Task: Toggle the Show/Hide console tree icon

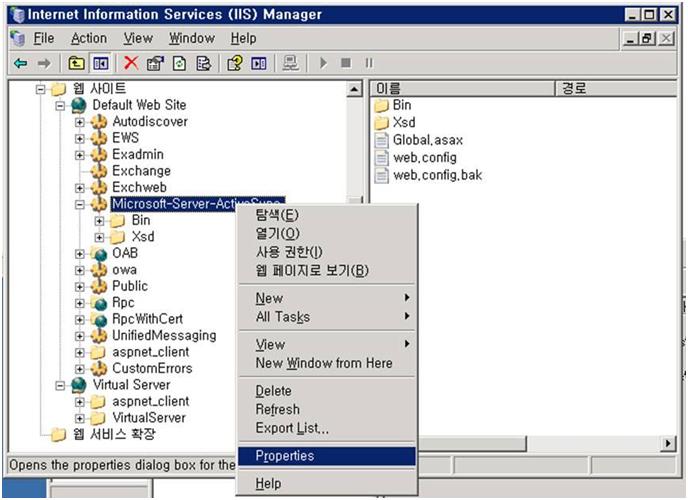Action: [100, 64]
